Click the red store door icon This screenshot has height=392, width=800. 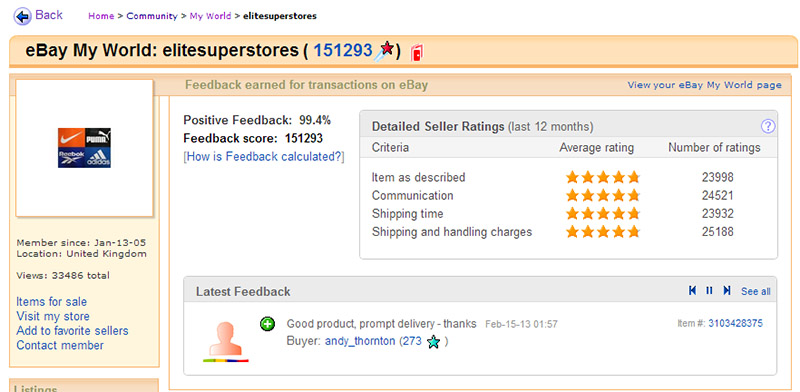417,53
